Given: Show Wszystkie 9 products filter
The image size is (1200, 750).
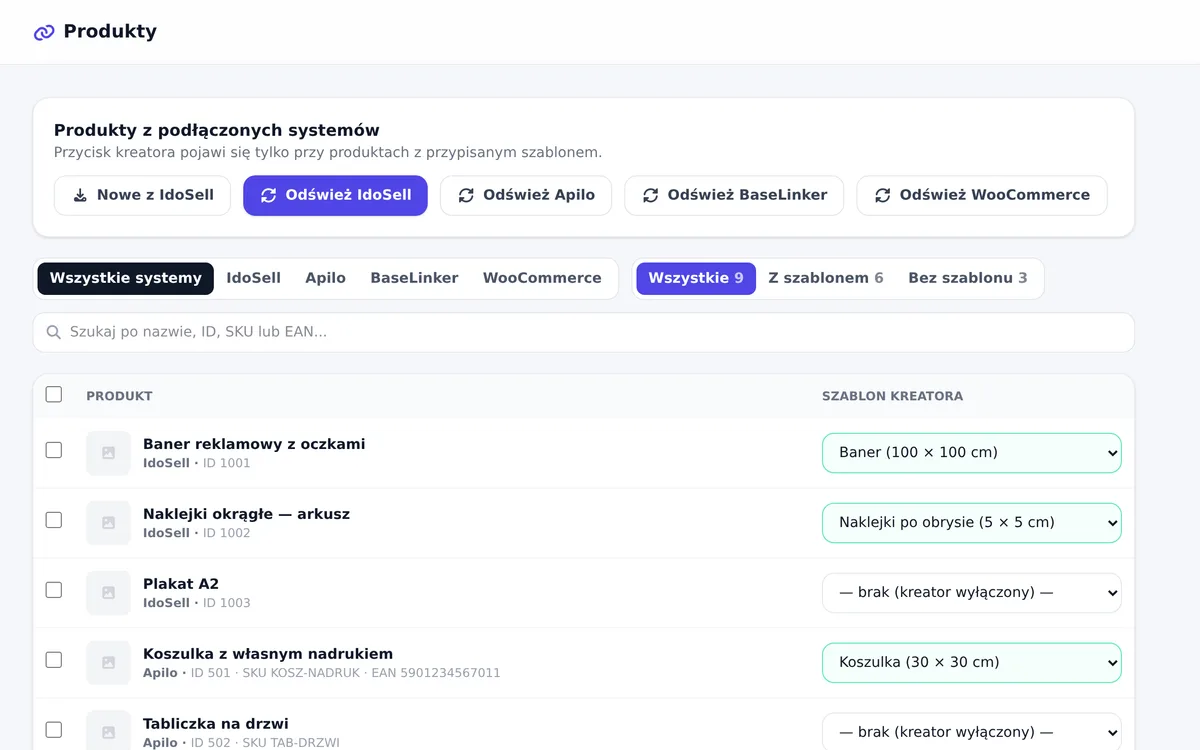Looking at the screenshot, I should [696, 279].
